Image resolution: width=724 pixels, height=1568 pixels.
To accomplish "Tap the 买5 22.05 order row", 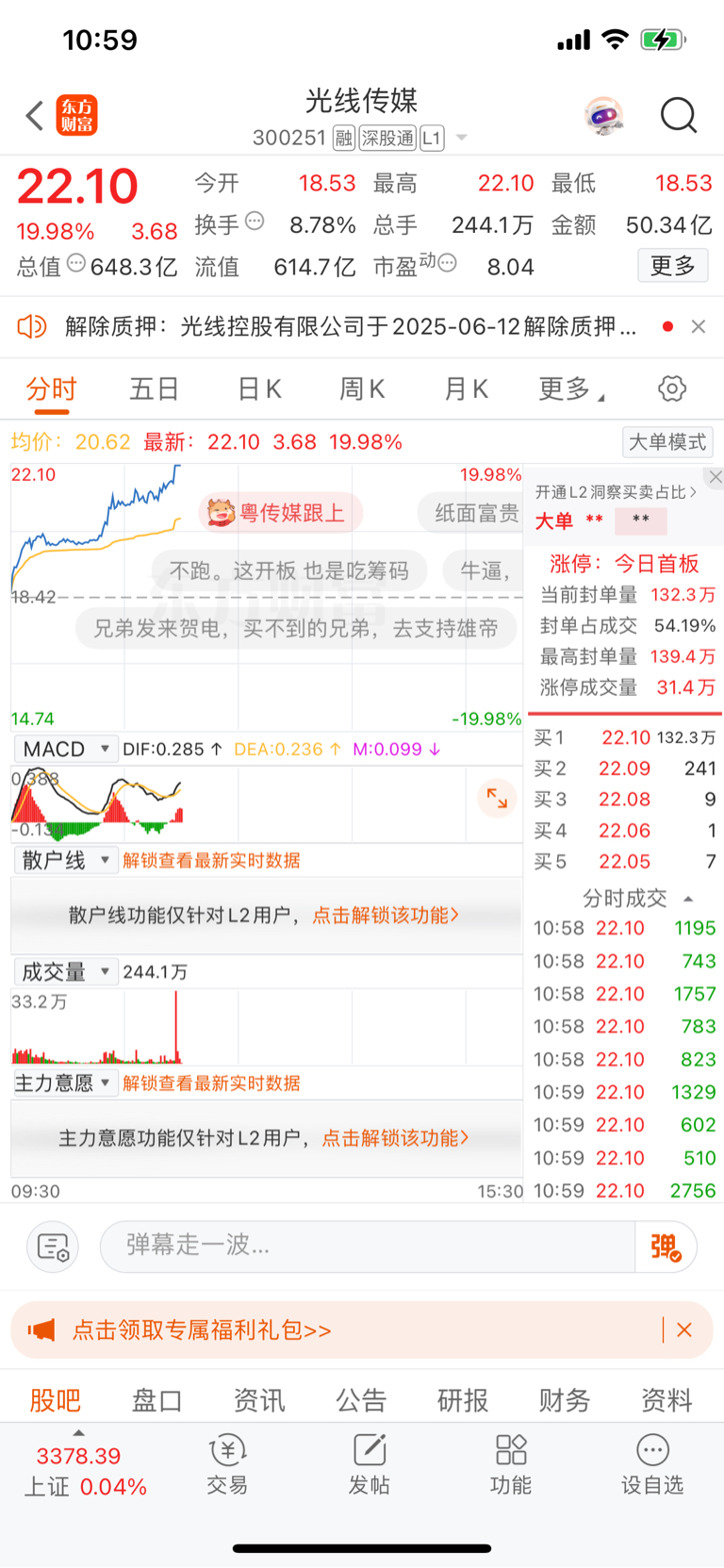I will (x=624, y=862).
